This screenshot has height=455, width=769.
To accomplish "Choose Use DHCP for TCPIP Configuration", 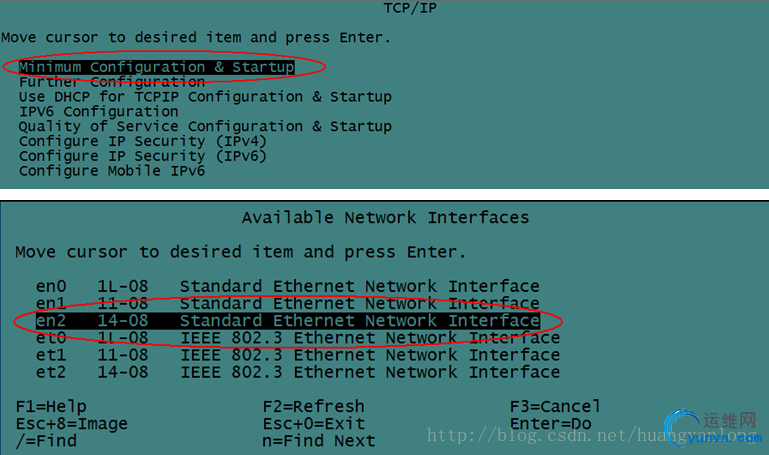I will point(205,97).
